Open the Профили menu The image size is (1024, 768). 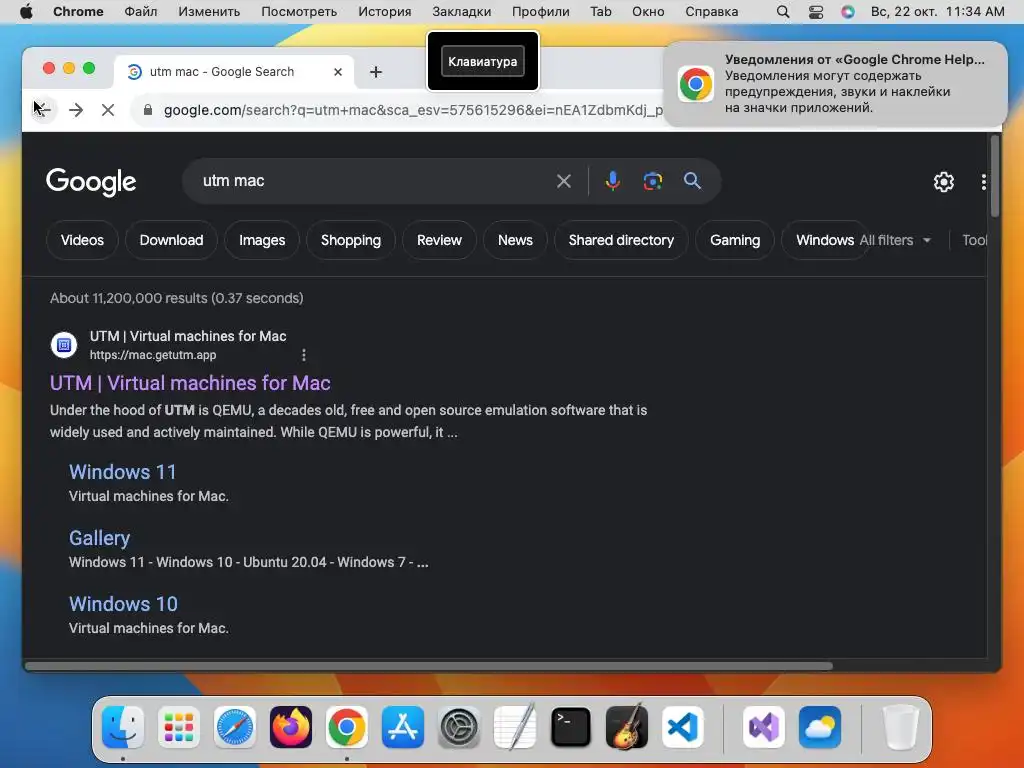coord(541,12)
